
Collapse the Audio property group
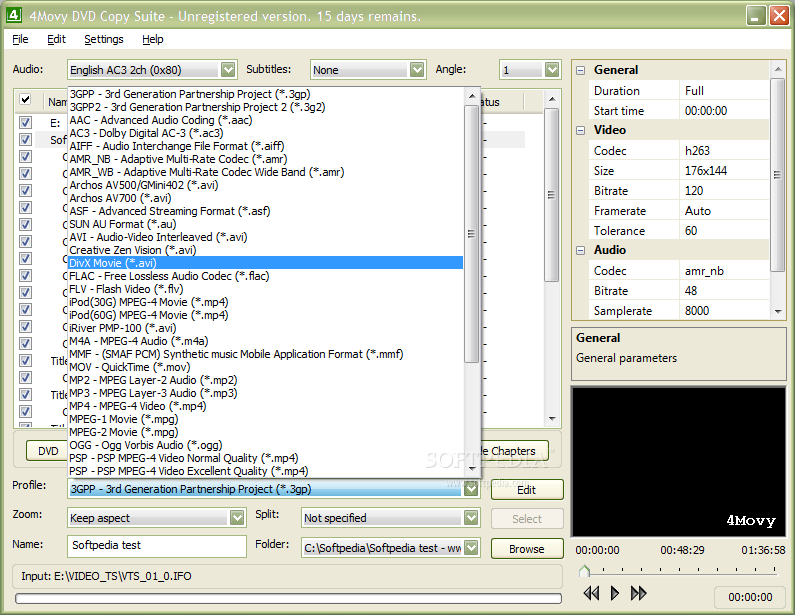(x=581, y=250)
